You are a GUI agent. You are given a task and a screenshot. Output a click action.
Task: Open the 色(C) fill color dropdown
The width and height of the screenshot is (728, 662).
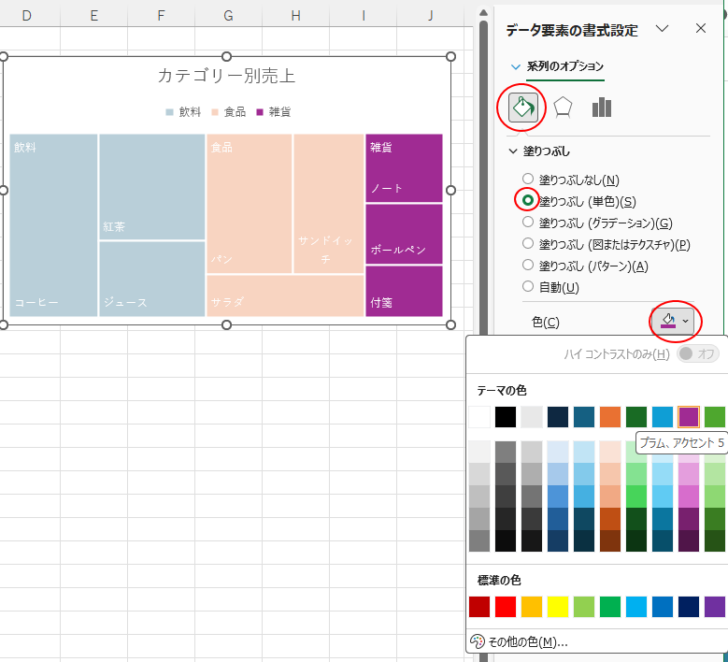tap(674, 321)
